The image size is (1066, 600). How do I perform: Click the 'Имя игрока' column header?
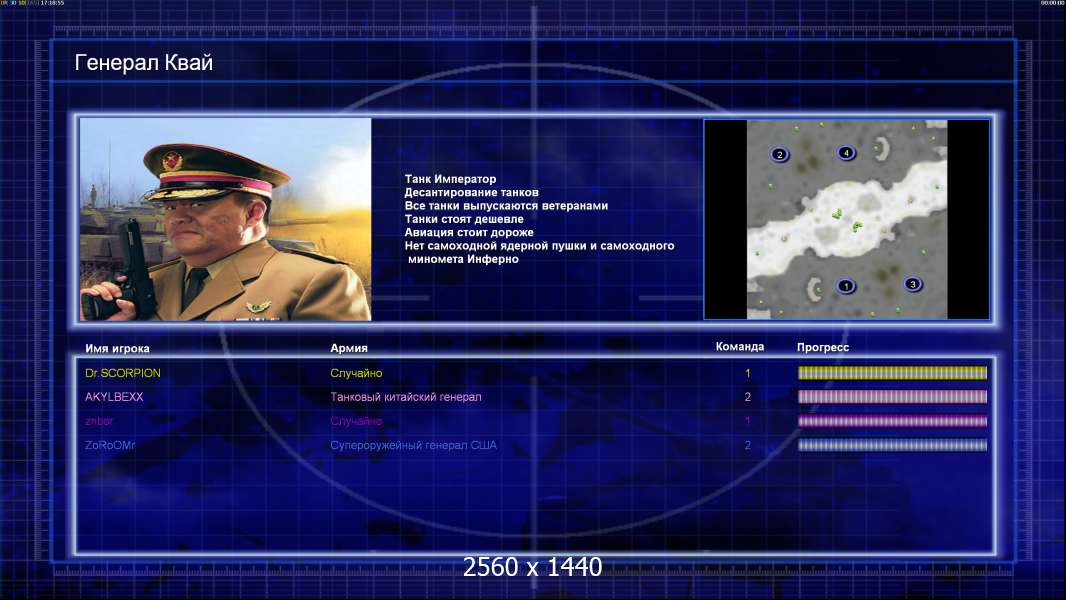pyautogui.click(x=117, y=349)
